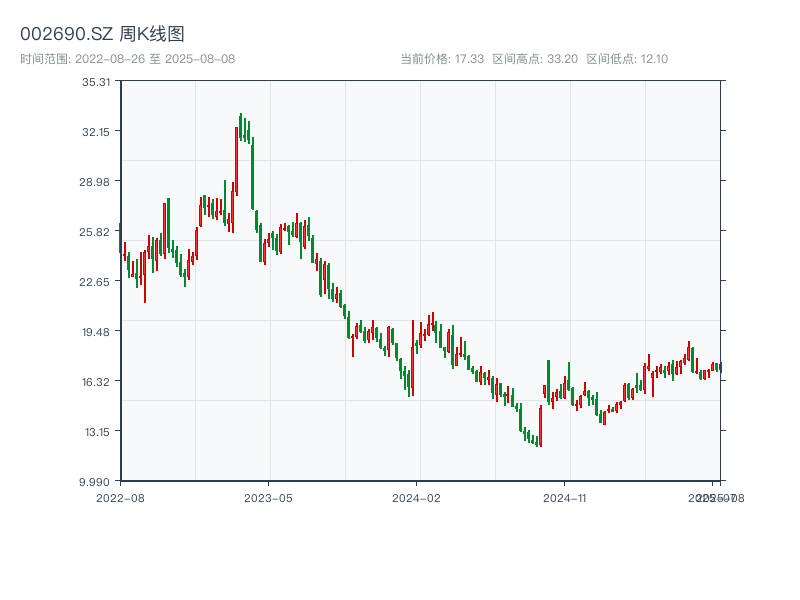Select the 区间低点 12.10 label
Image resolution: width=800 pixels, height=600 pixels.
click(627, 59)
